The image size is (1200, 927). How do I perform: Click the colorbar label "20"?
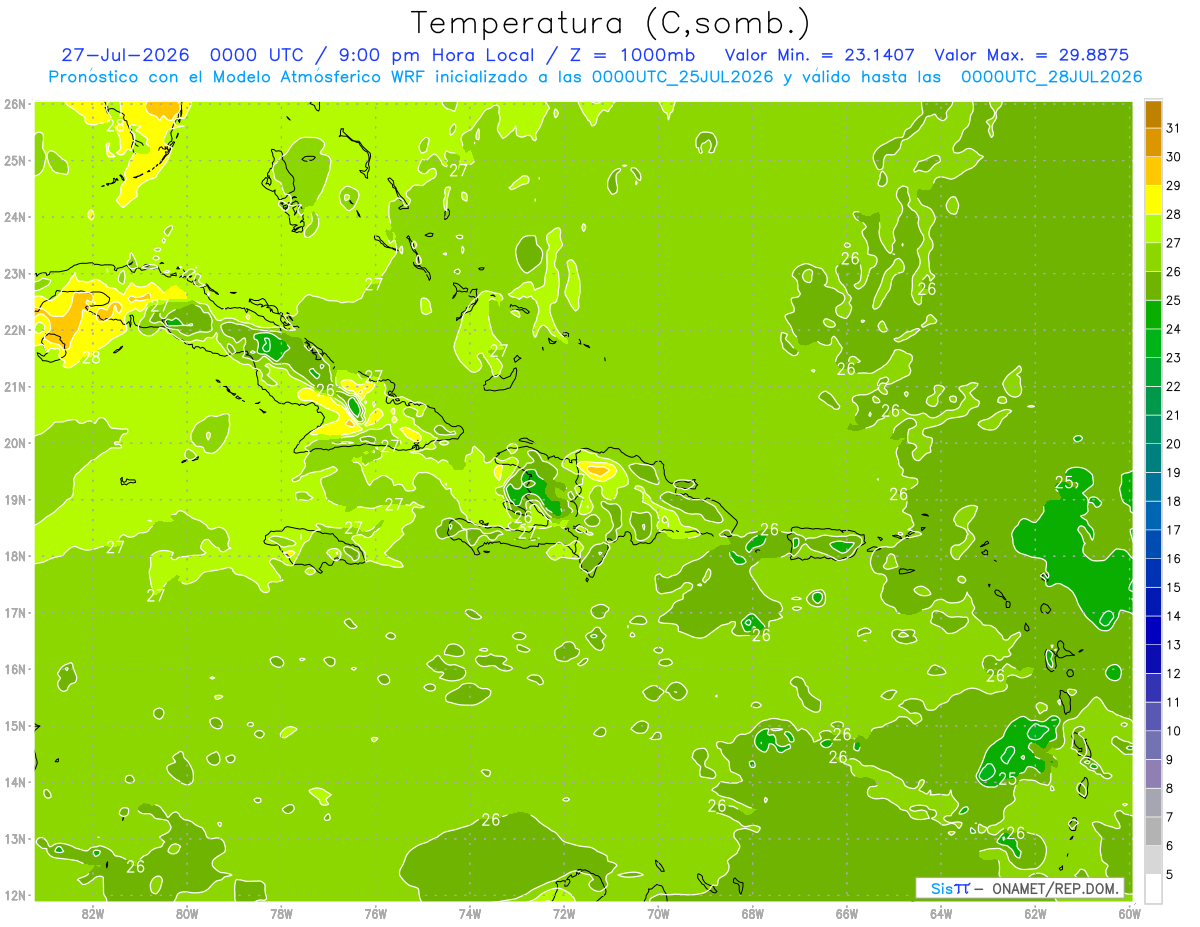click(x=1174, y=444)
